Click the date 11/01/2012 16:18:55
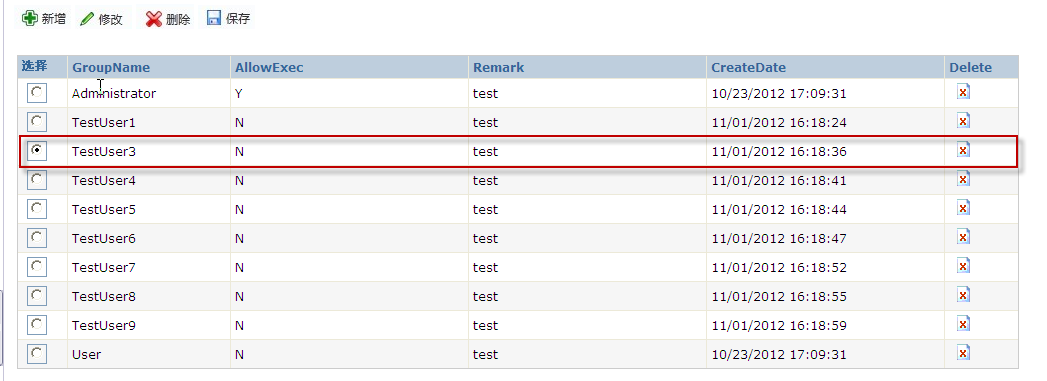 coord(779,296)
